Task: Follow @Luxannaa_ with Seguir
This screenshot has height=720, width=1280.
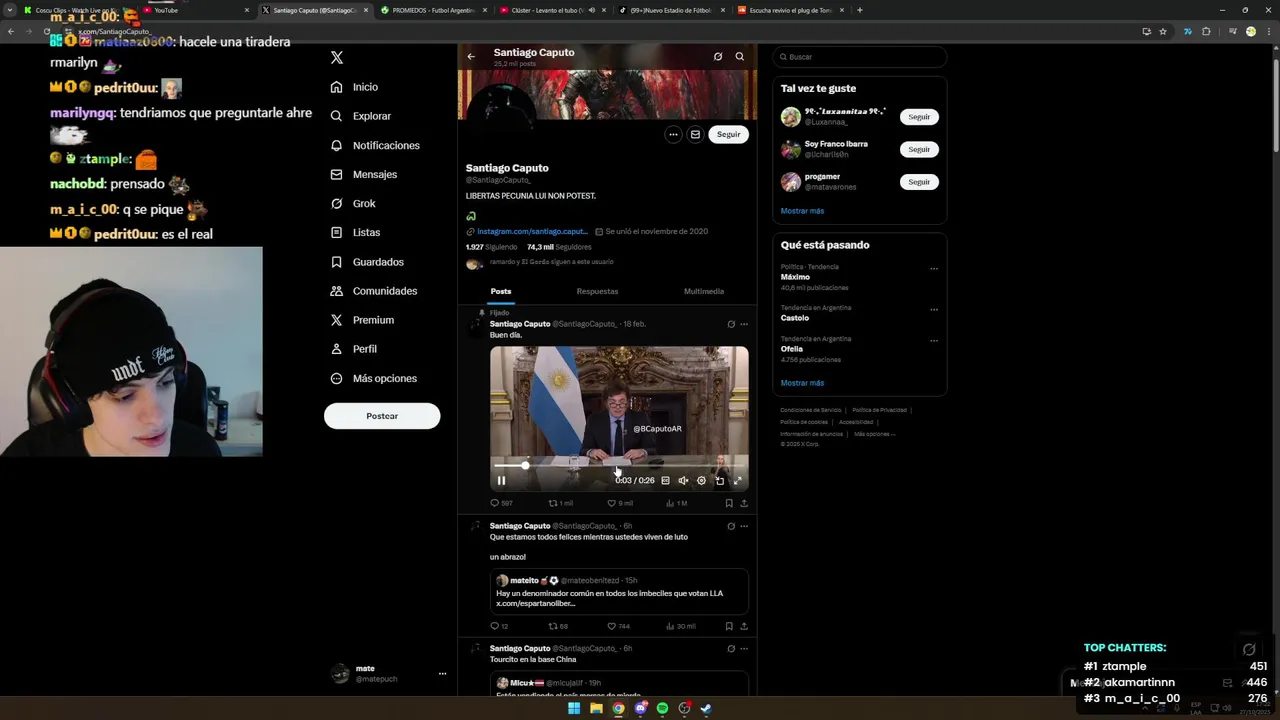Action: 919,117
